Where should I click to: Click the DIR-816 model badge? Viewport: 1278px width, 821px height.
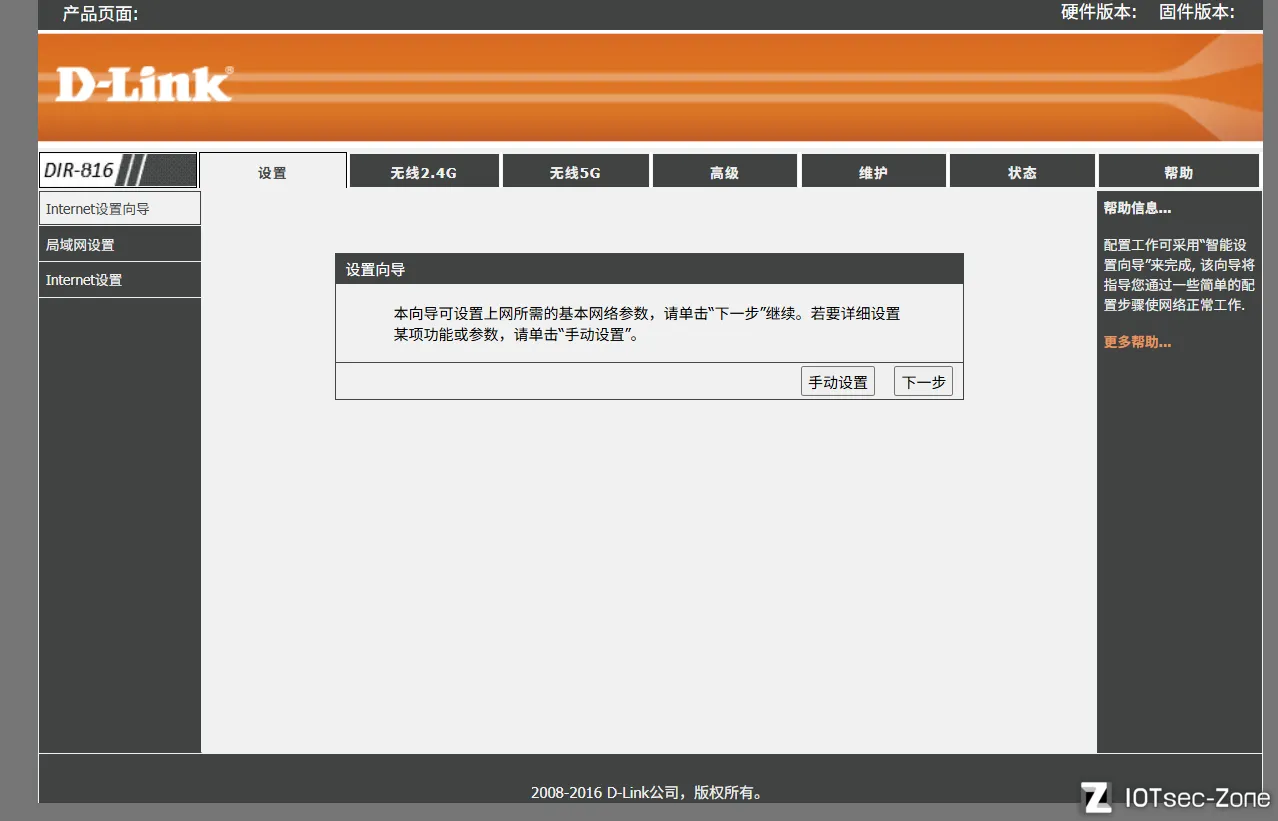tap(118, 170)
